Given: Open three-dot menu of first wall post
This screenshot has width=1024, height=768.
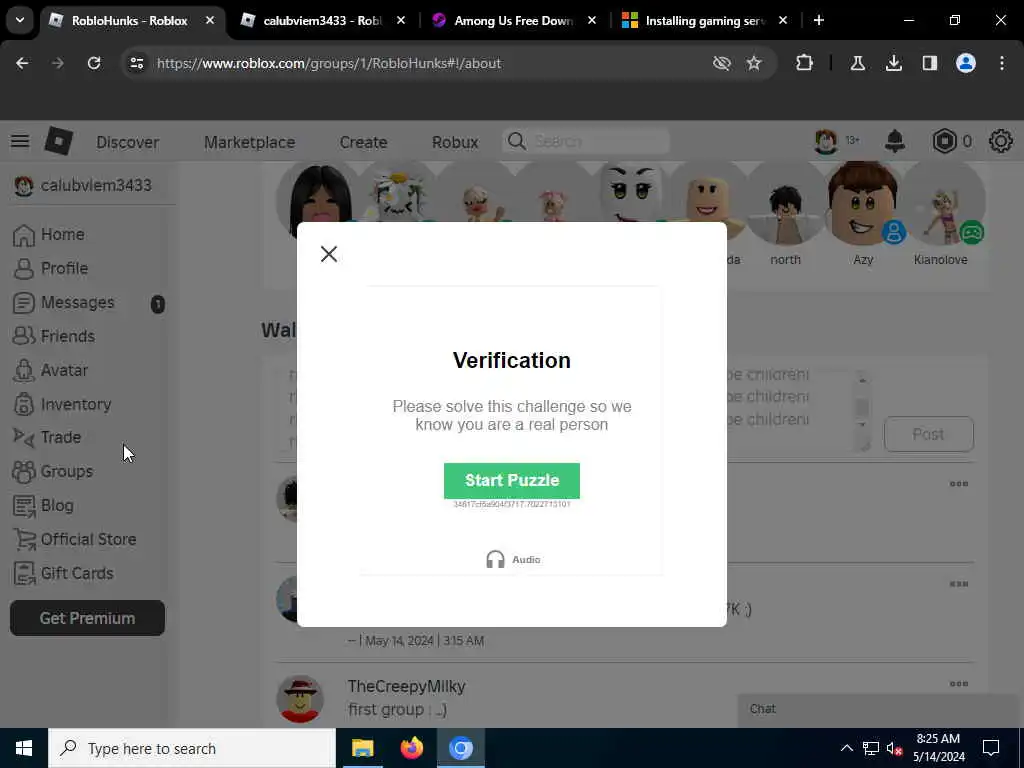Looking at the screenshot, I should point(959,484).
